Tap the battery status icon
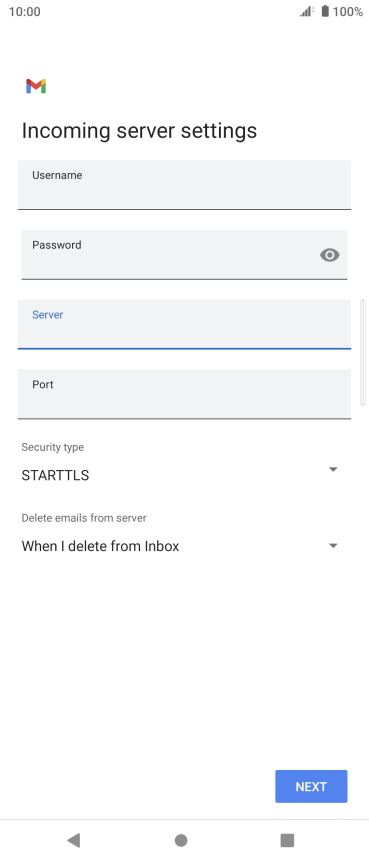 [x=325, y=11]
